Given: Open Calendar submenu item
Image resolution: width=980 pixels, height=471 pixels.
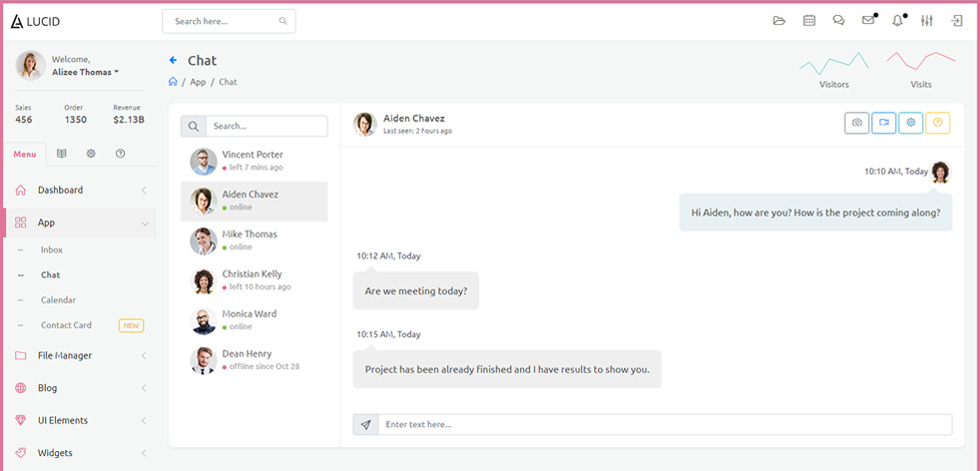Looking at the screenshot, I should 58,300.
